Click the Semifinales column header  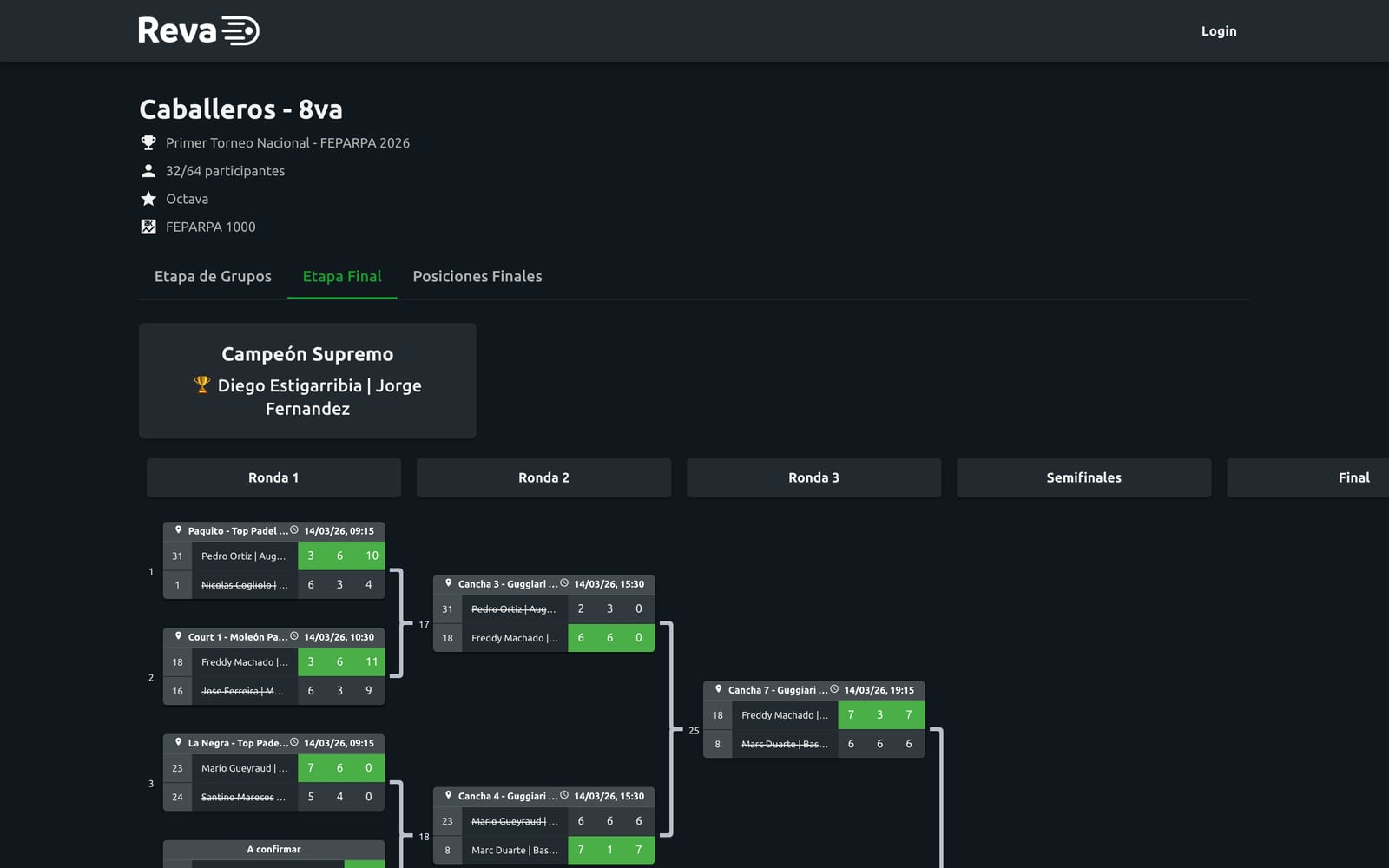tap(1083, 477)
